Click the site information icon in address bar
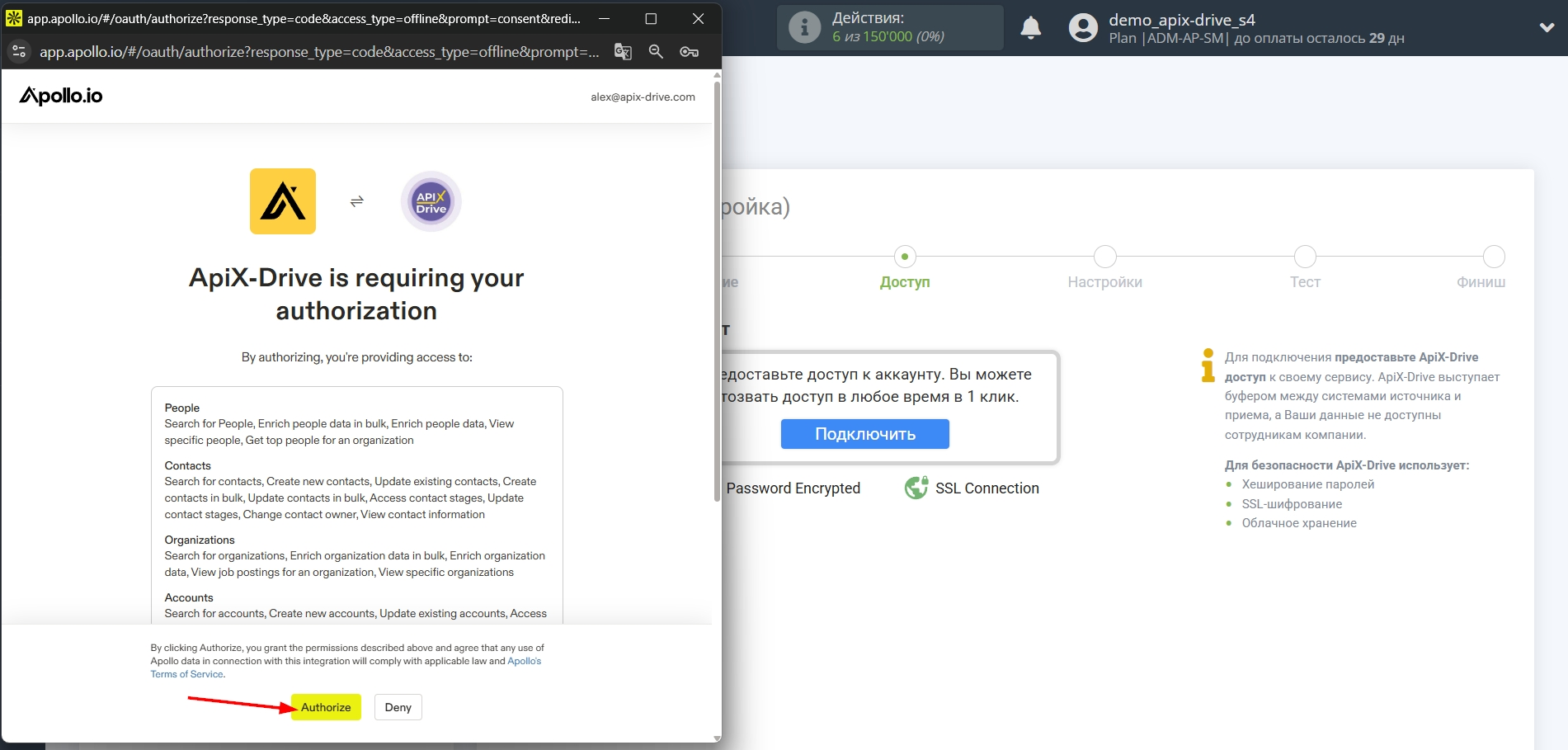The image size is (1568, 750). click(19, 52)
